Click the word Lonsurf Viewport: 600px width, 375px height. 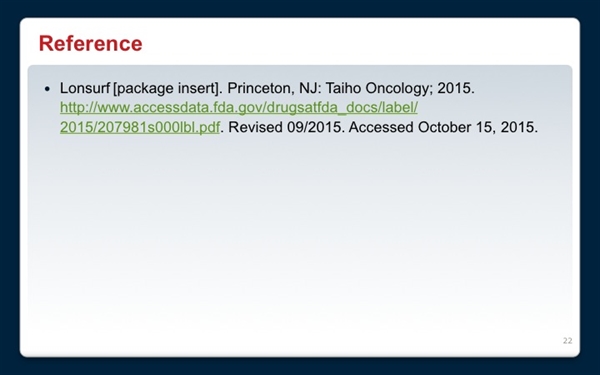tap(85, 88)
